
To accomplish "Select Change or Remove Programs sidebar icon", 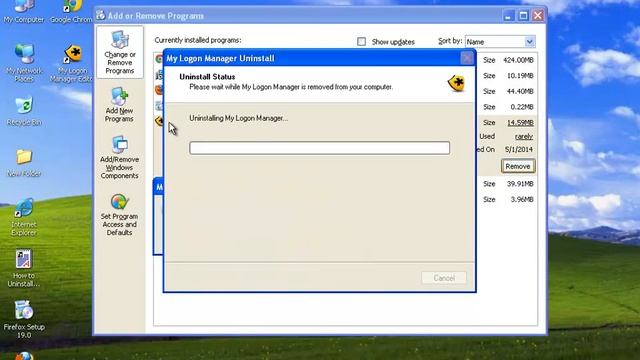I will click(x=120, y=52).
